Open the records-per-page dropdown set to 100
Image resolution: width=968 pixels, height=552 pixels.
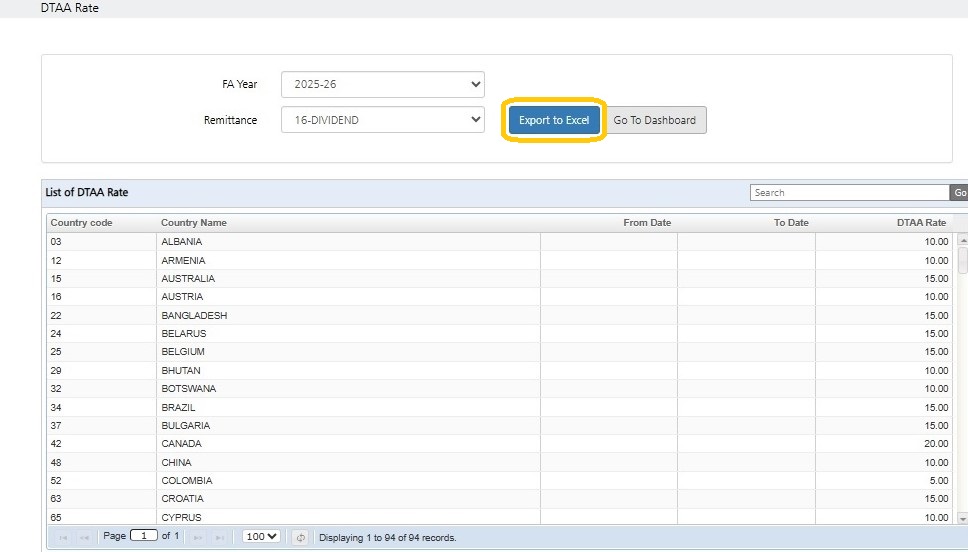tap(261, 537)
